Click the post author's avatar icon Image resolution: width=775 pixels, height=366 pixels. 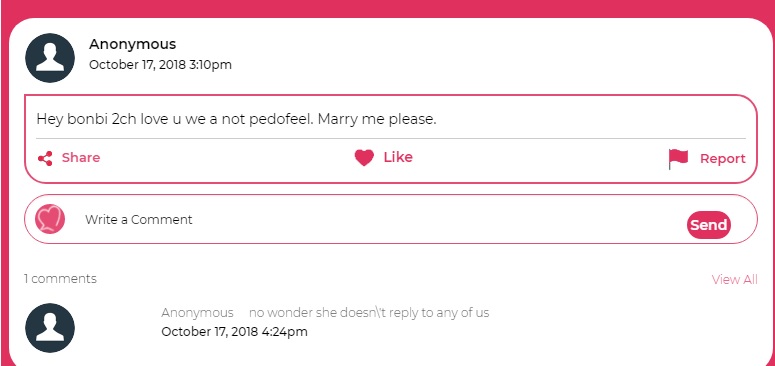coord(50,58)
